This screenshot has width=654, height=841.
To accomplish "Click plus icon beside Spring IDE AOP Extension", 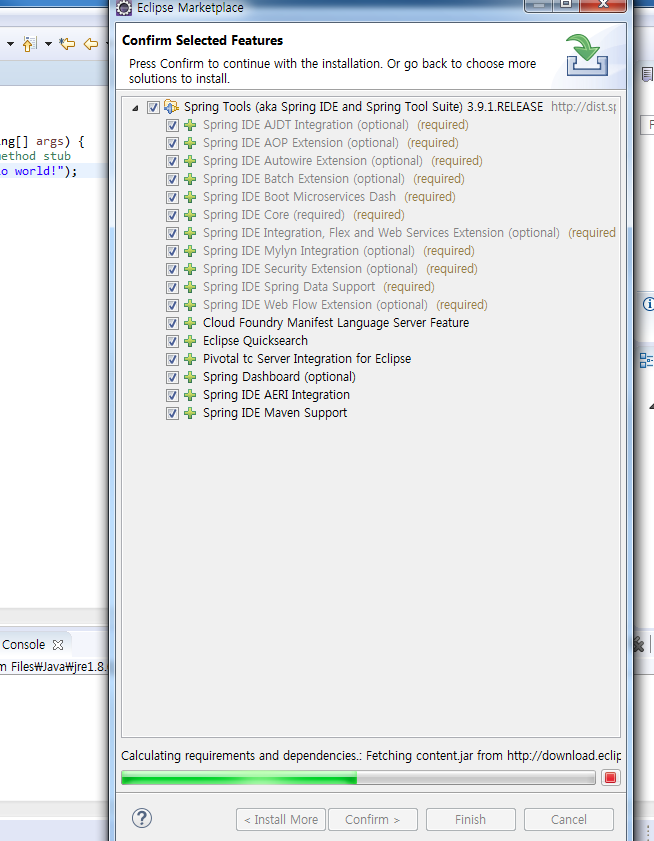I will tap(190, 143).
